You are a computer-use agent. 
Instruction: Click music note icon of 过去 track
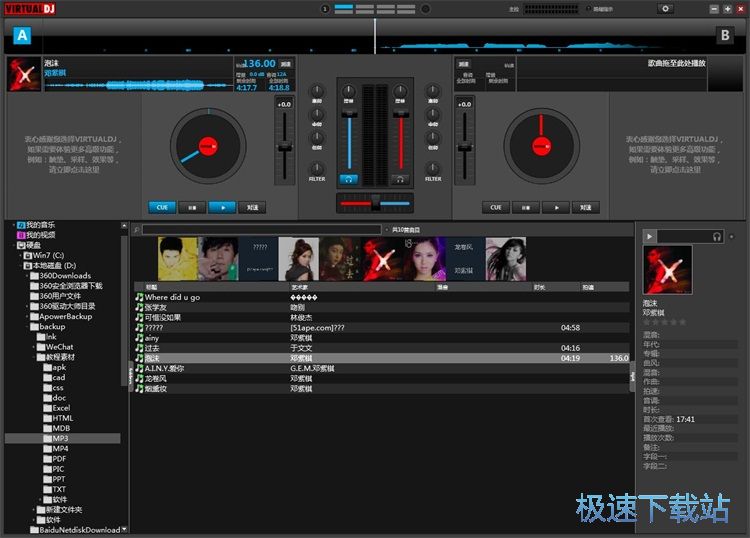139,348
